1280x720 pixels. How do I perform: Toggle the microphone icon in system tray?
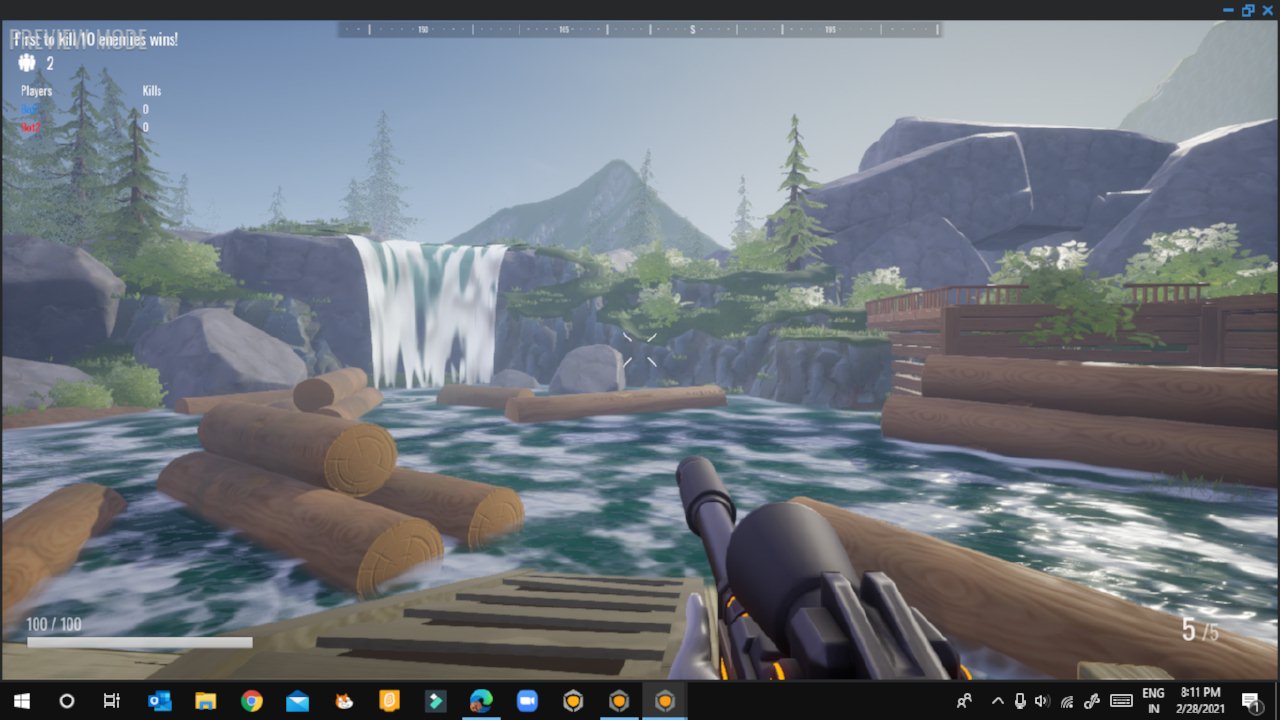tap(1020, 700)
